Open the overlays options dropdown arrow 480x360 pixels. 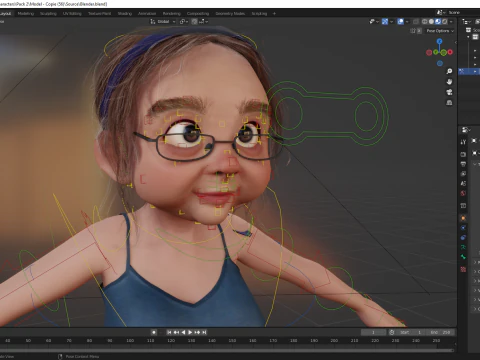coord(407,22)
